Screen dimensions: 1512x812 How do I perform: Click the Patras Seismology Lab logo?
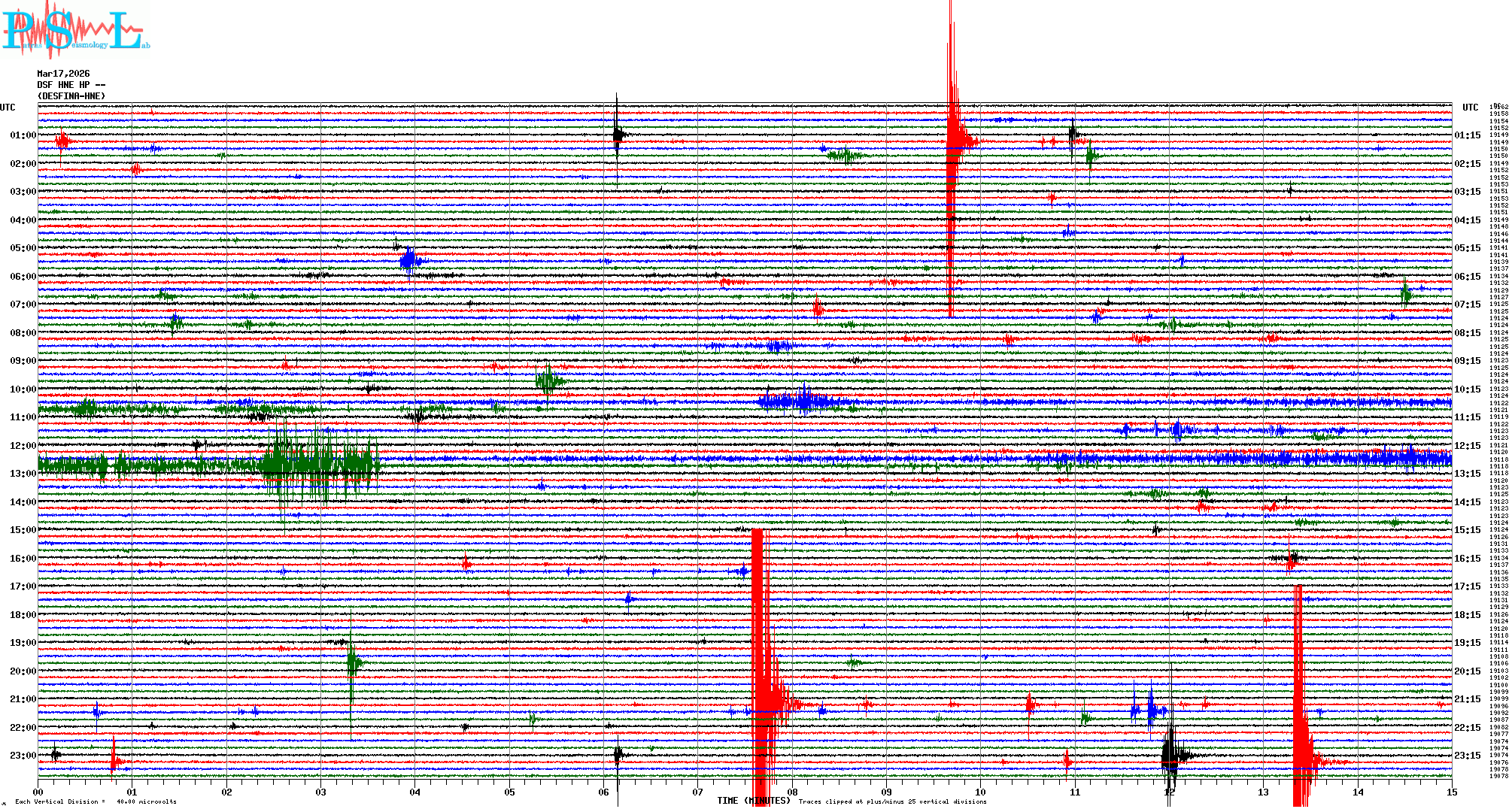75,30
